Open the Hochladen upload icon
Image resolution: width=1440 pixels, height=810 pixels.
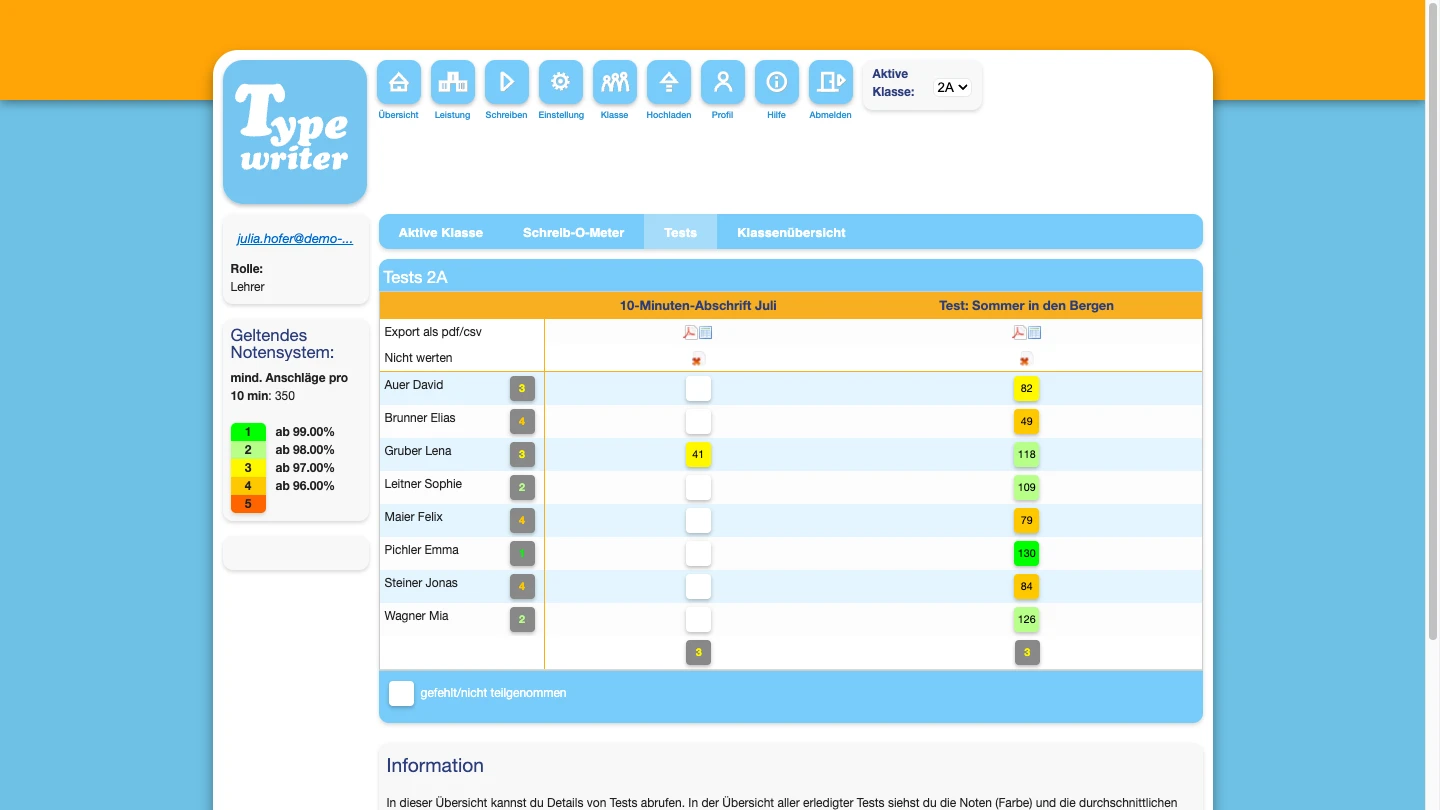[x=669, y=82]
